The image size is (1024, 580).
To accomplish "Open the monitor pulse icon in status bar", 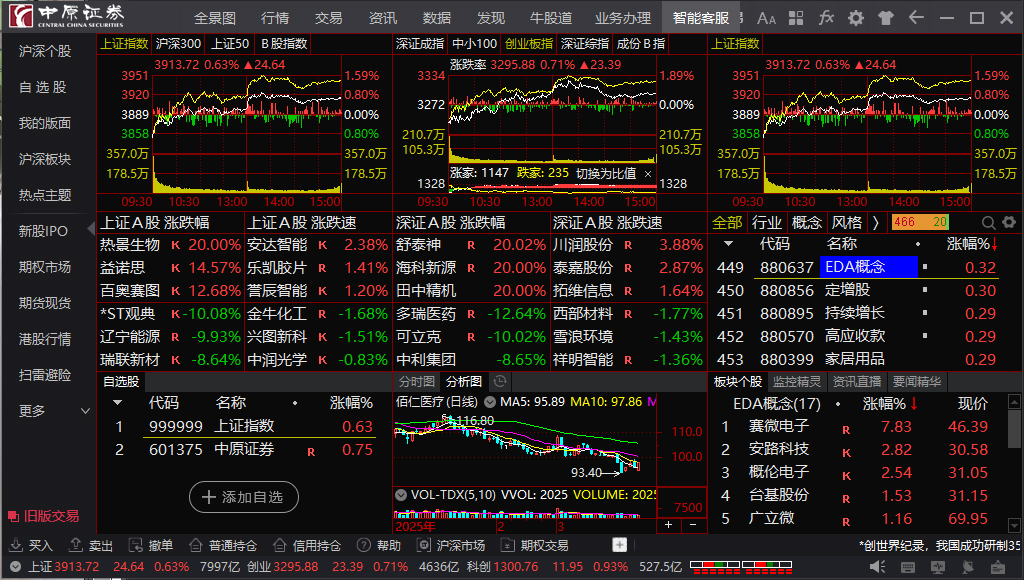I will (938, 568).
